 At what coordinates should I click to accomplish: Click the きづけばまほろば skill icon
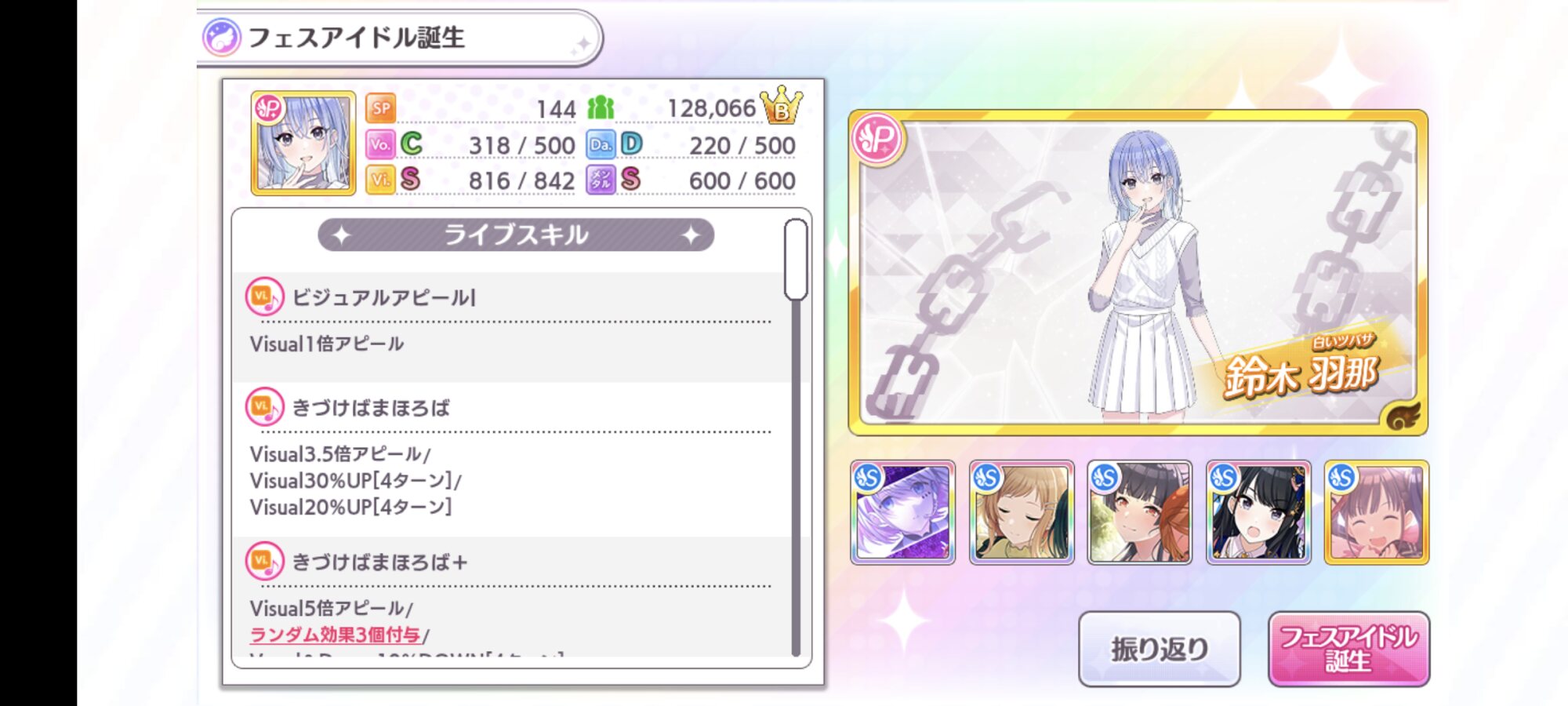264,408
